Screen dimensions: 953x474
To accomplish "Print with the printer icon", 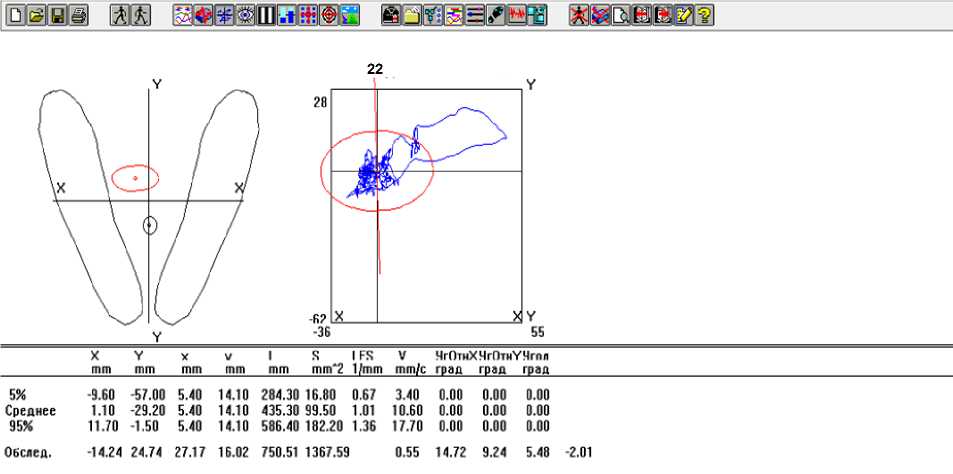I will click(x=79, y=15).
